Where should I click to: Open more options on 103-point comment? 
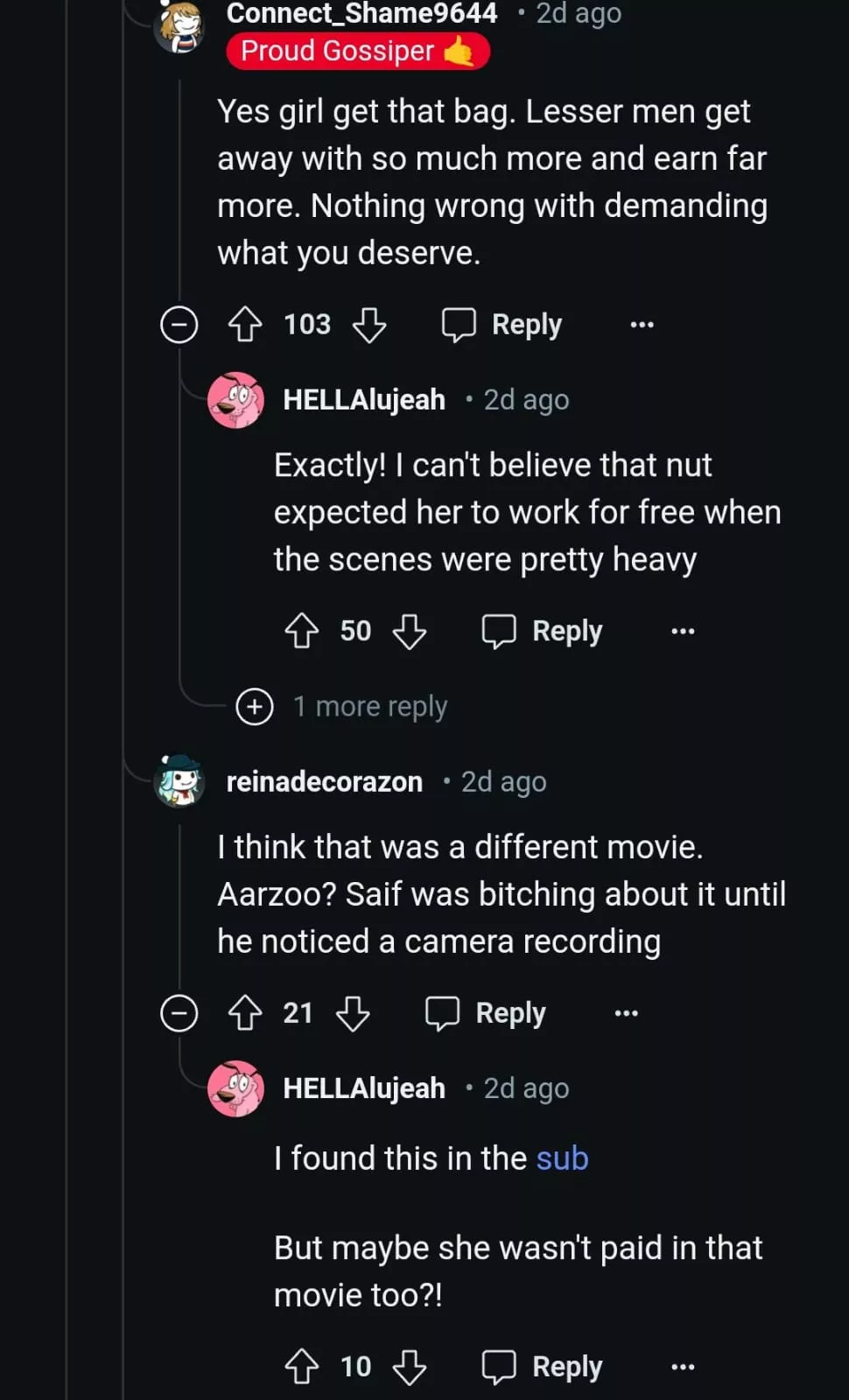click(642, 325)
